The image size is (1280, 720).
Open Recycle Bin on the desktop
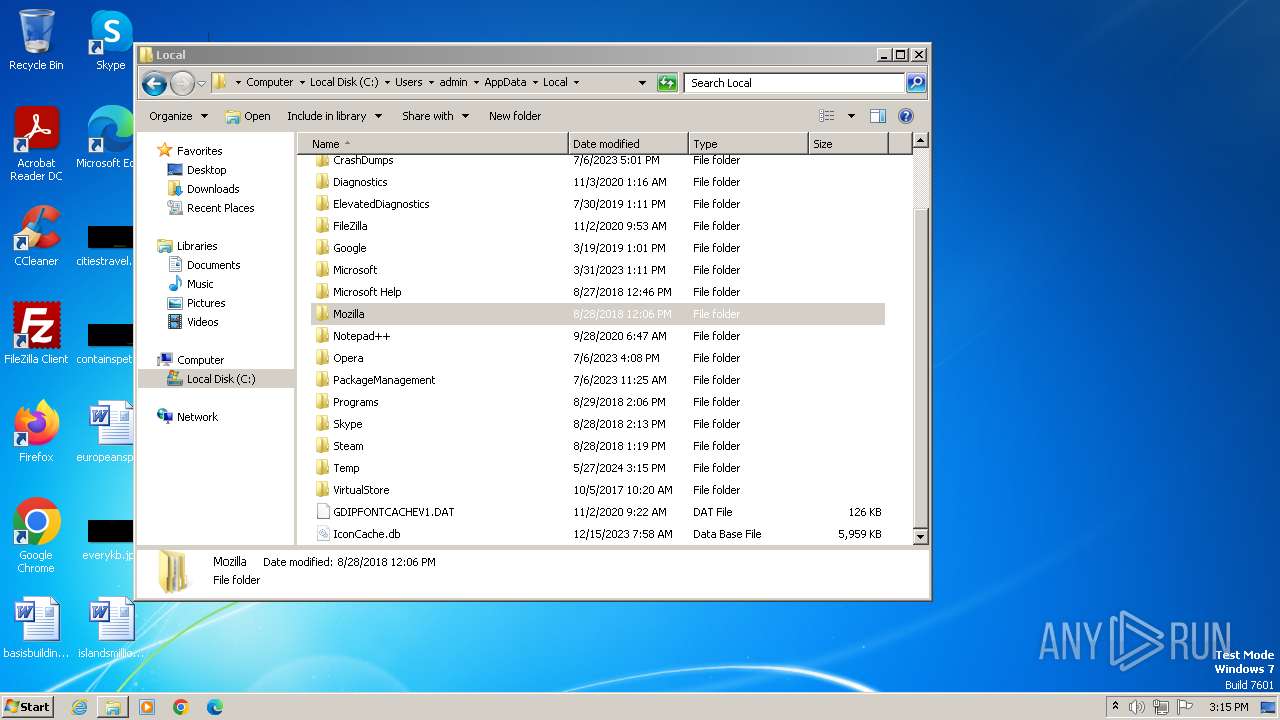36,40
